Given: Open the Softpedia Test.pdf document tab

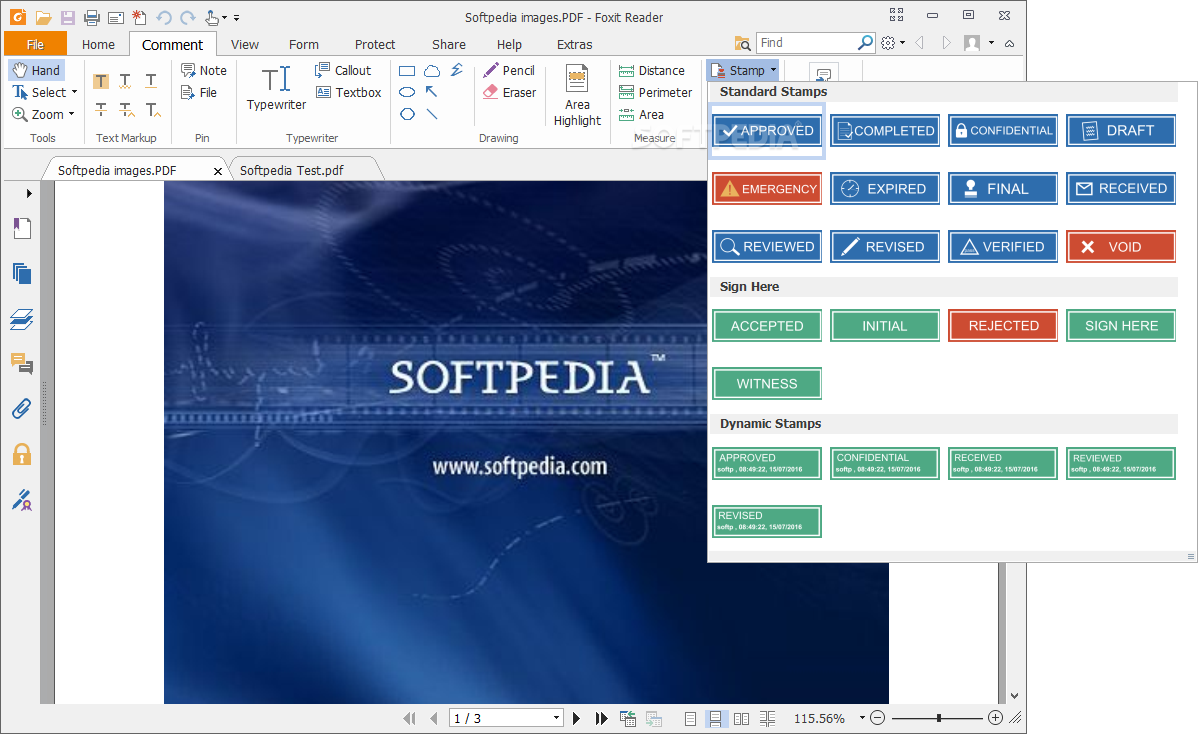Looking at the screenshot, I should [x=291, y=170].
